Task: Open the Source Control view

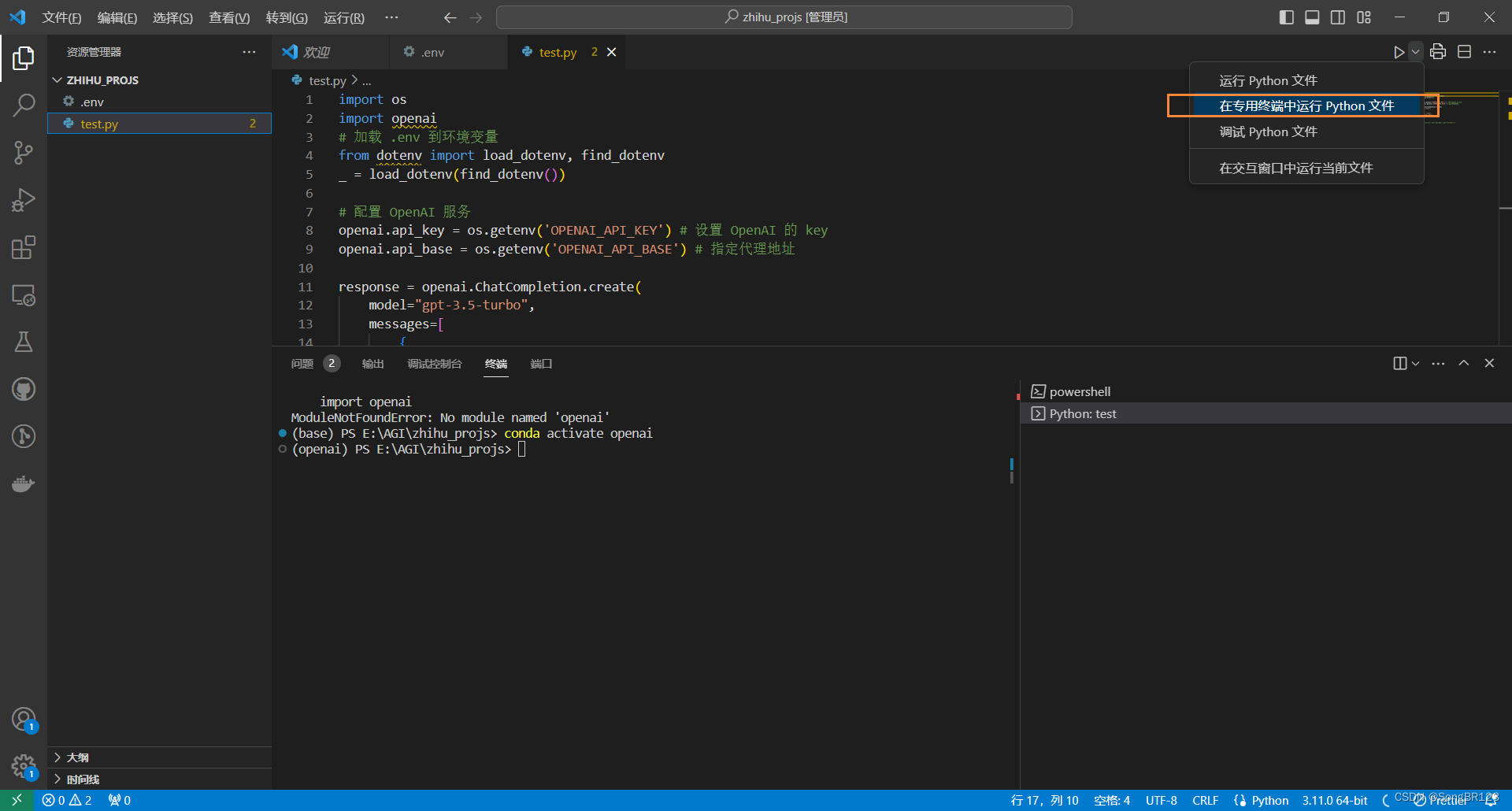Action: (24, 152)
